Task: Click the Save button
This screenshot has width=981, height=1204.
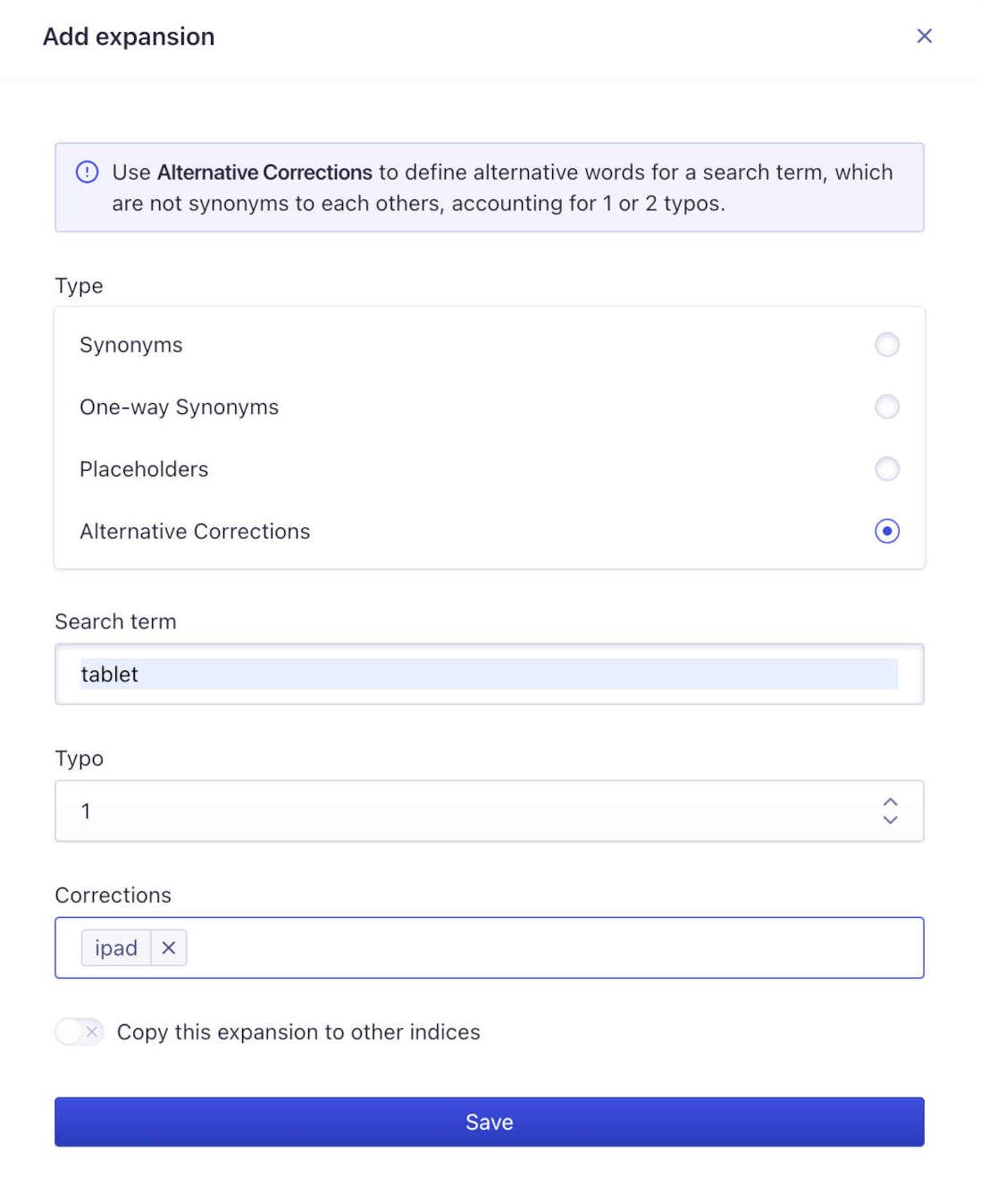Action: 490,1122
